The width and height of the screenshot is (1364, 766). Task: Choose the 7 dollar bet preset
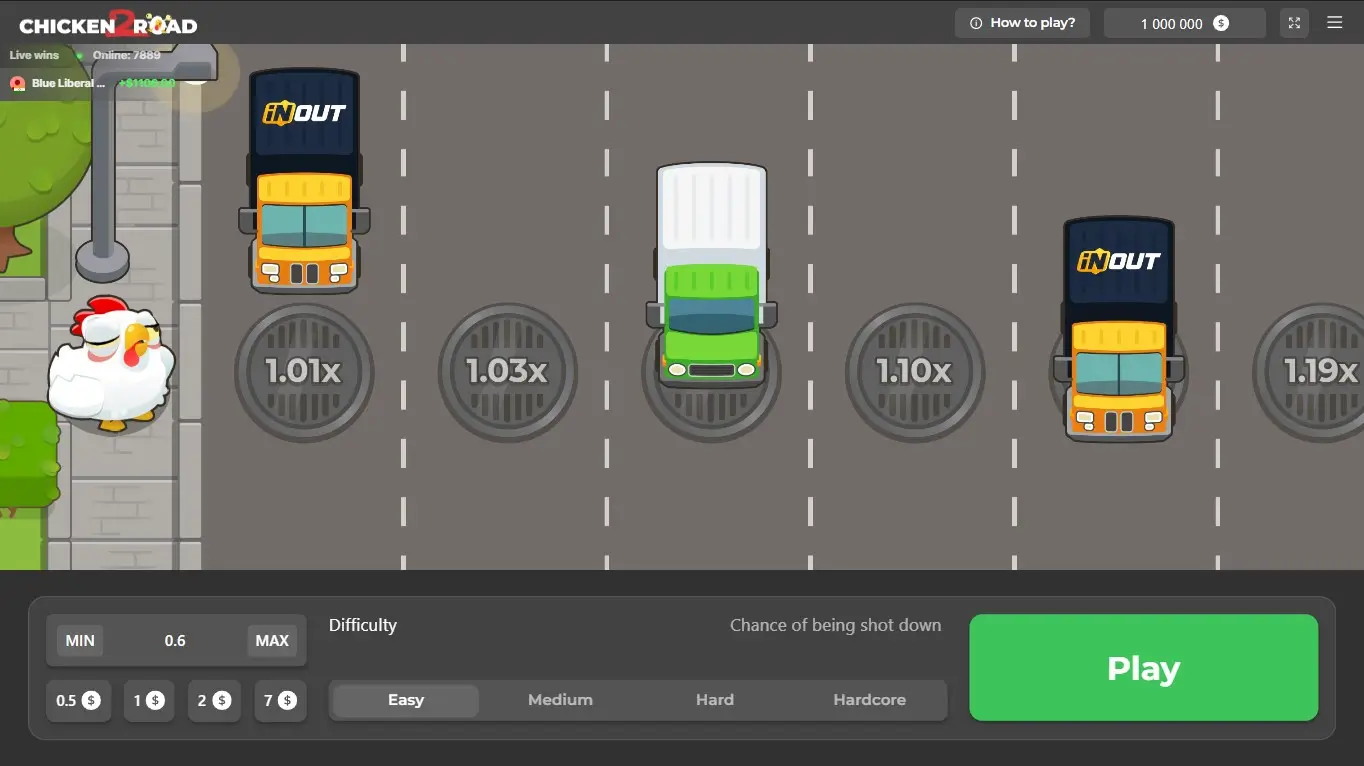(280, 701)
